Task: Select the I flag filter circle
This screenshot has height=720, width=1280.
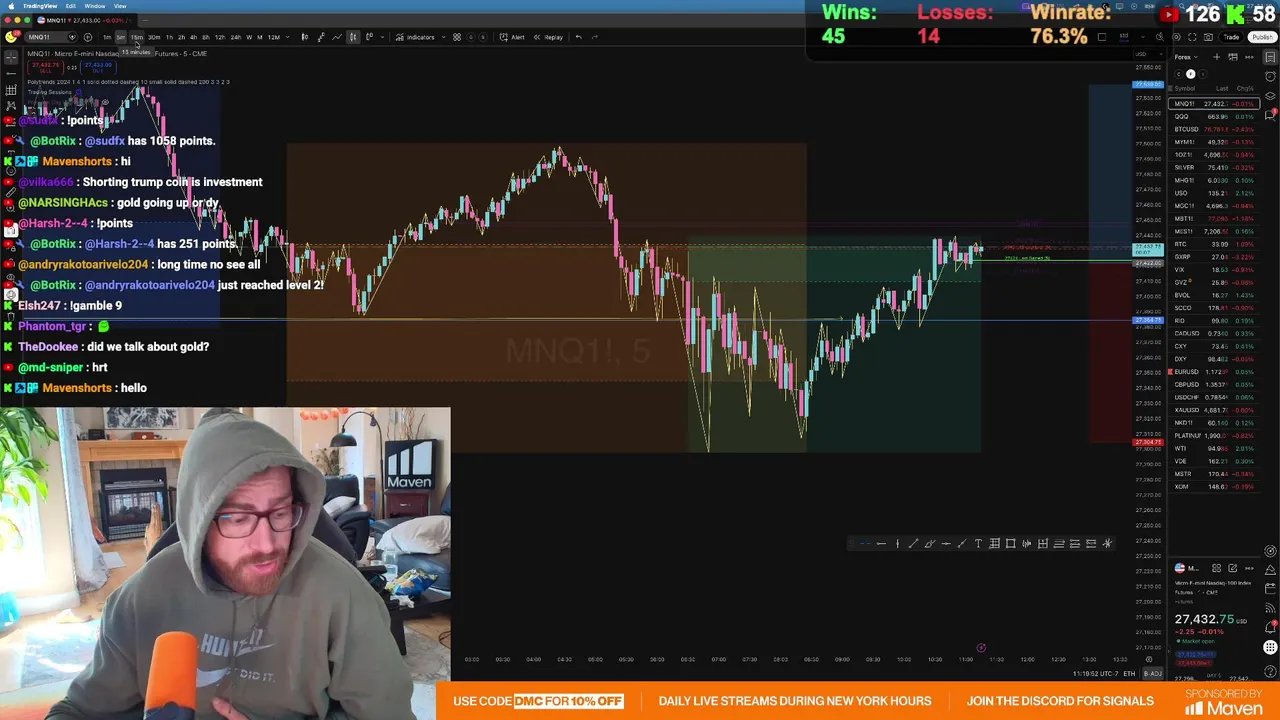Action: tap(1202, 74)
